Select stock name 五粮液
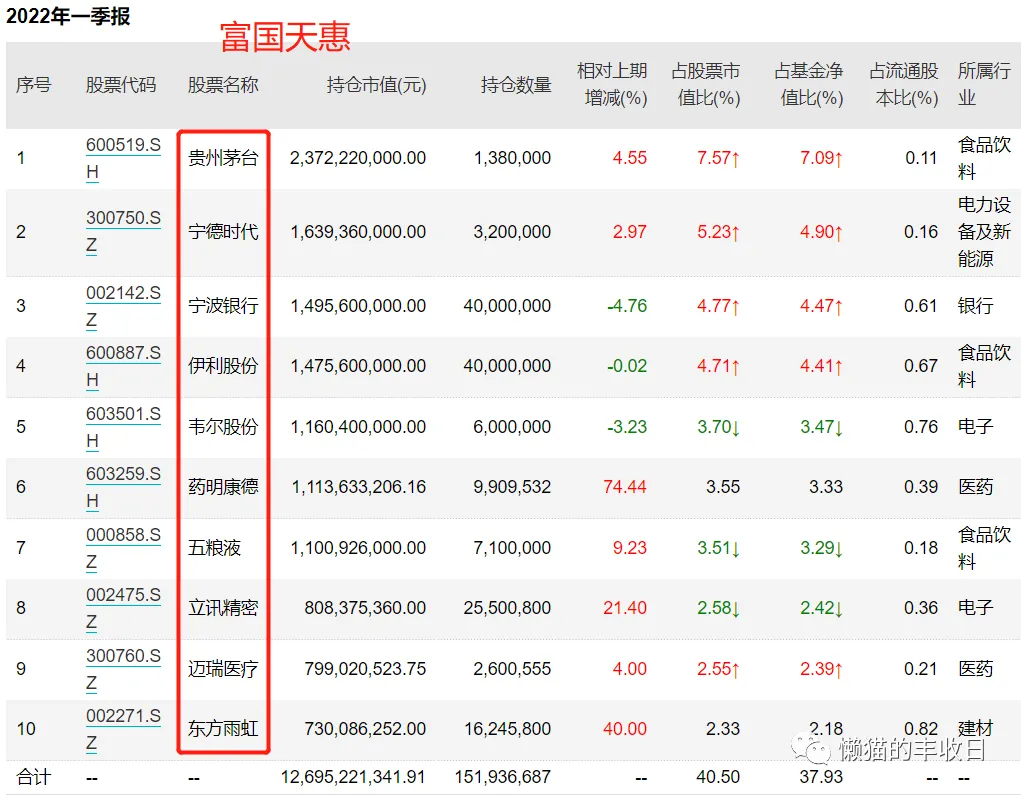Viewport: 1021px width, 795px height. pyautogui.click(x=214, y=548)
